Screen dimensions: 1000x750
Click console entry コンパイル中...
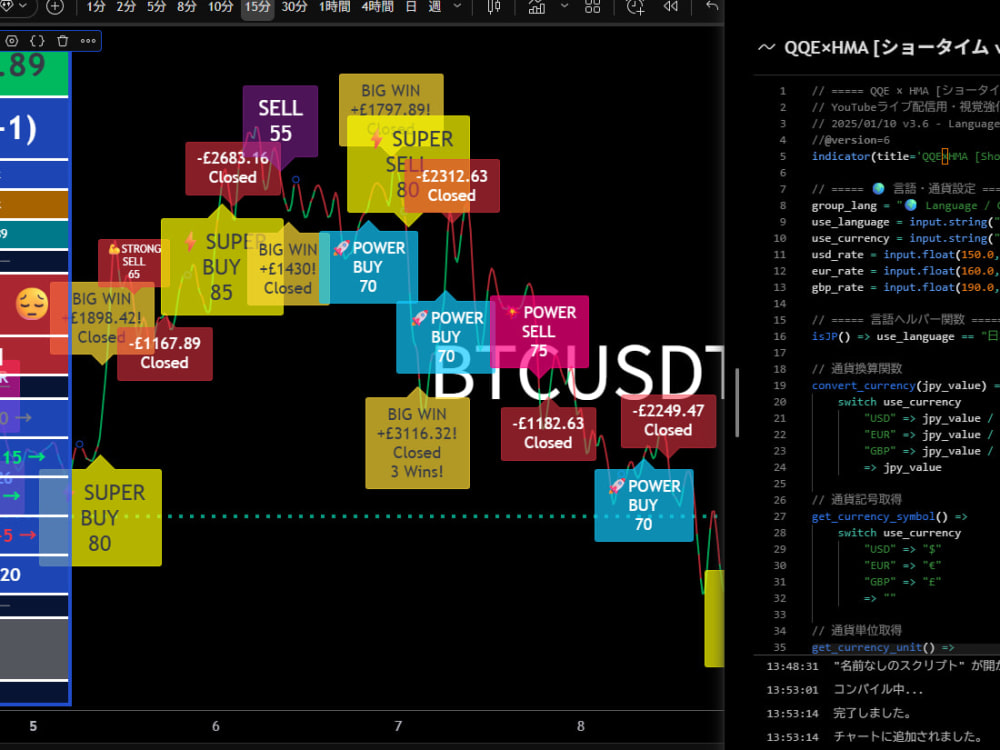tap(878, 689)
